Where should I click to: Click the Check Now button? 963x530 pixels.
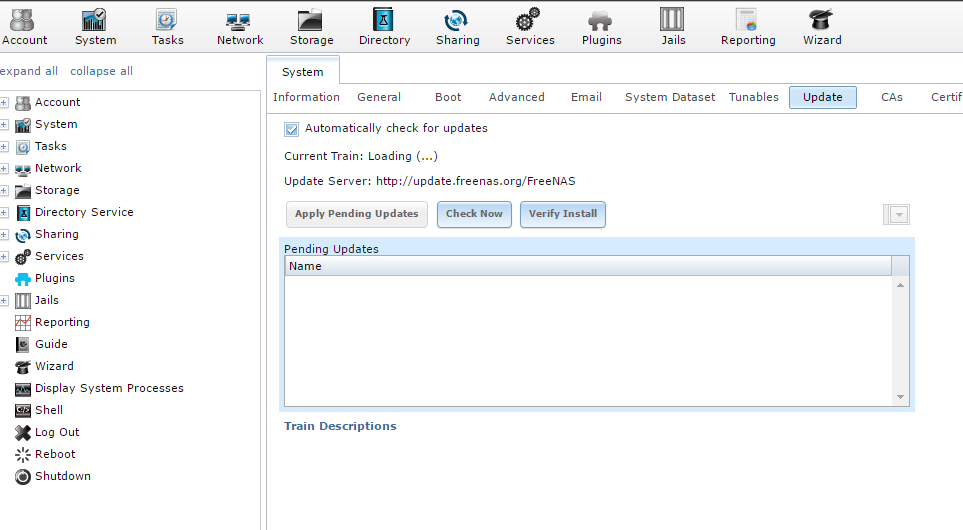point(474,214)
